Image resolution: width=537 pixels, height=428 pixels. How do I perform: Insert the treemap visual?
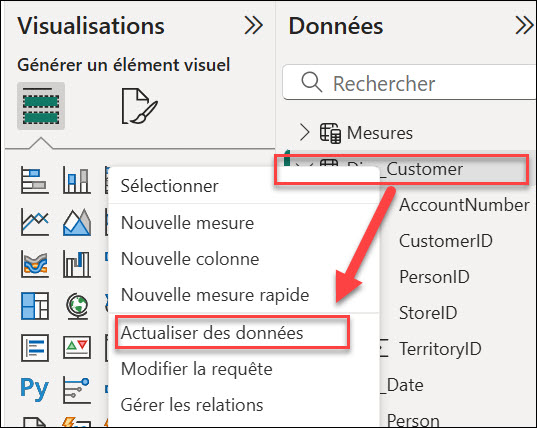coord(35,306)
